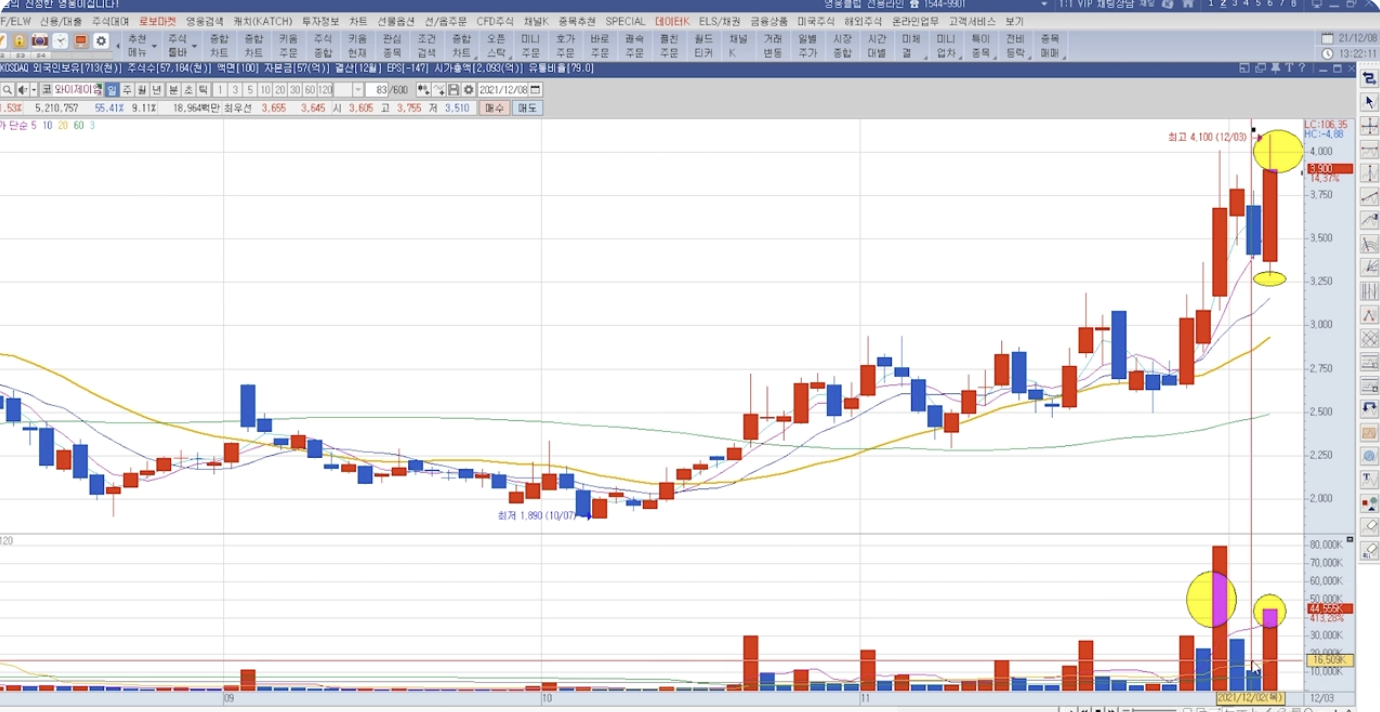The image size is (1380, 712).
Task: Open the calendar picker beside 2021/12/08
Action: click(535, 90)
